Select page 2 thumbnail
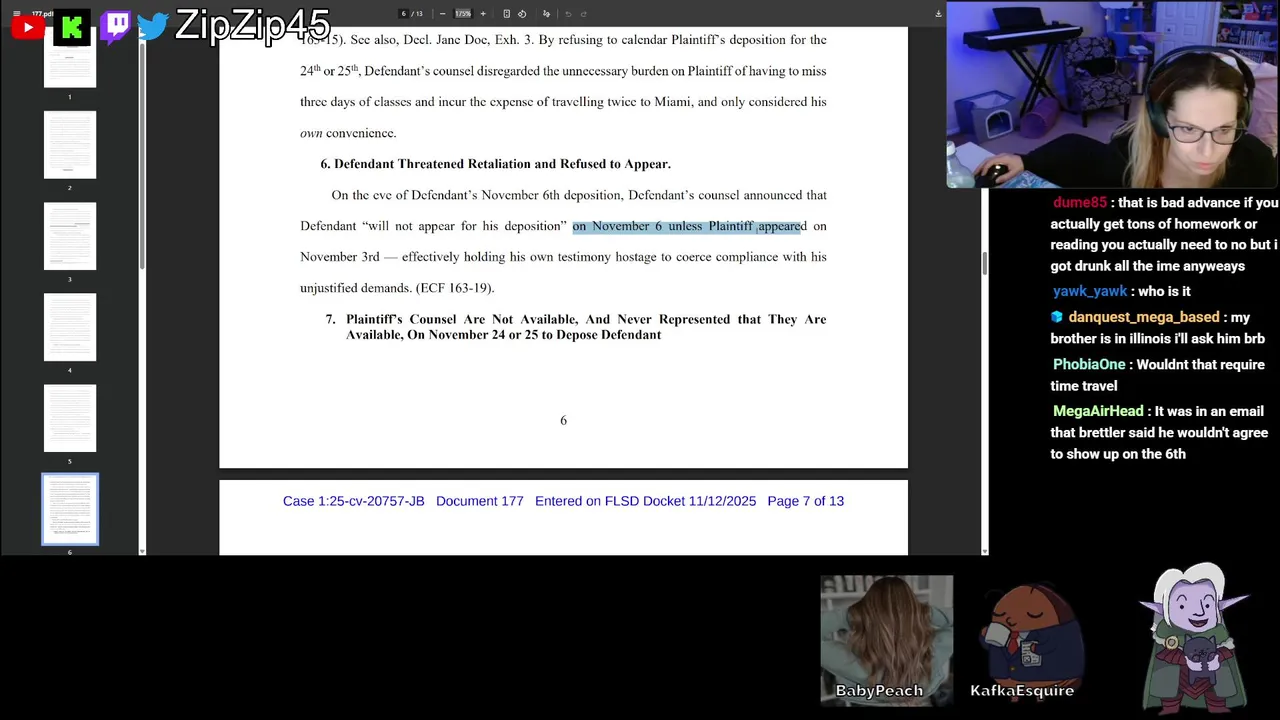 pos(70,145)
